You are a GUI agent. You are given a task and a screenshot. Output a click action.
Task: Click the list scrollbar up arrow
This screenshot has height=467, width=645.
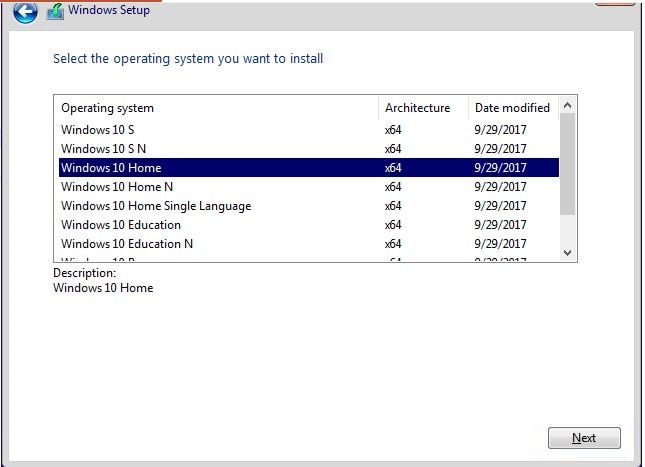[568, 105]
